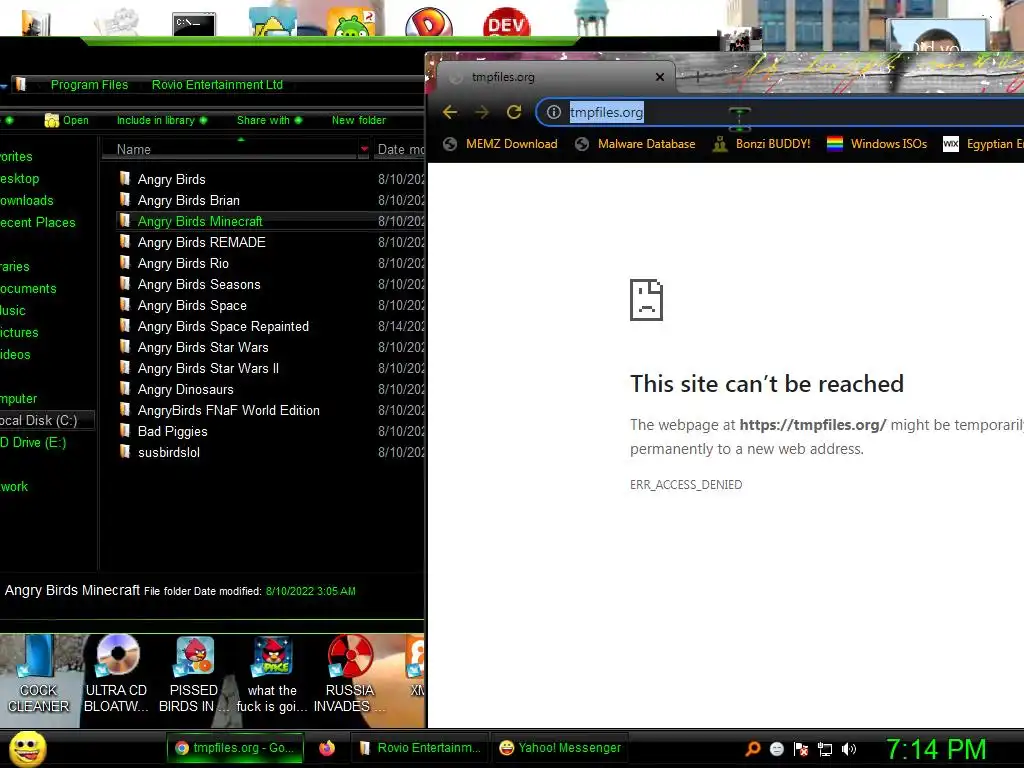
Task: Open the Name column filter dropdown
Action: [364, 150]
